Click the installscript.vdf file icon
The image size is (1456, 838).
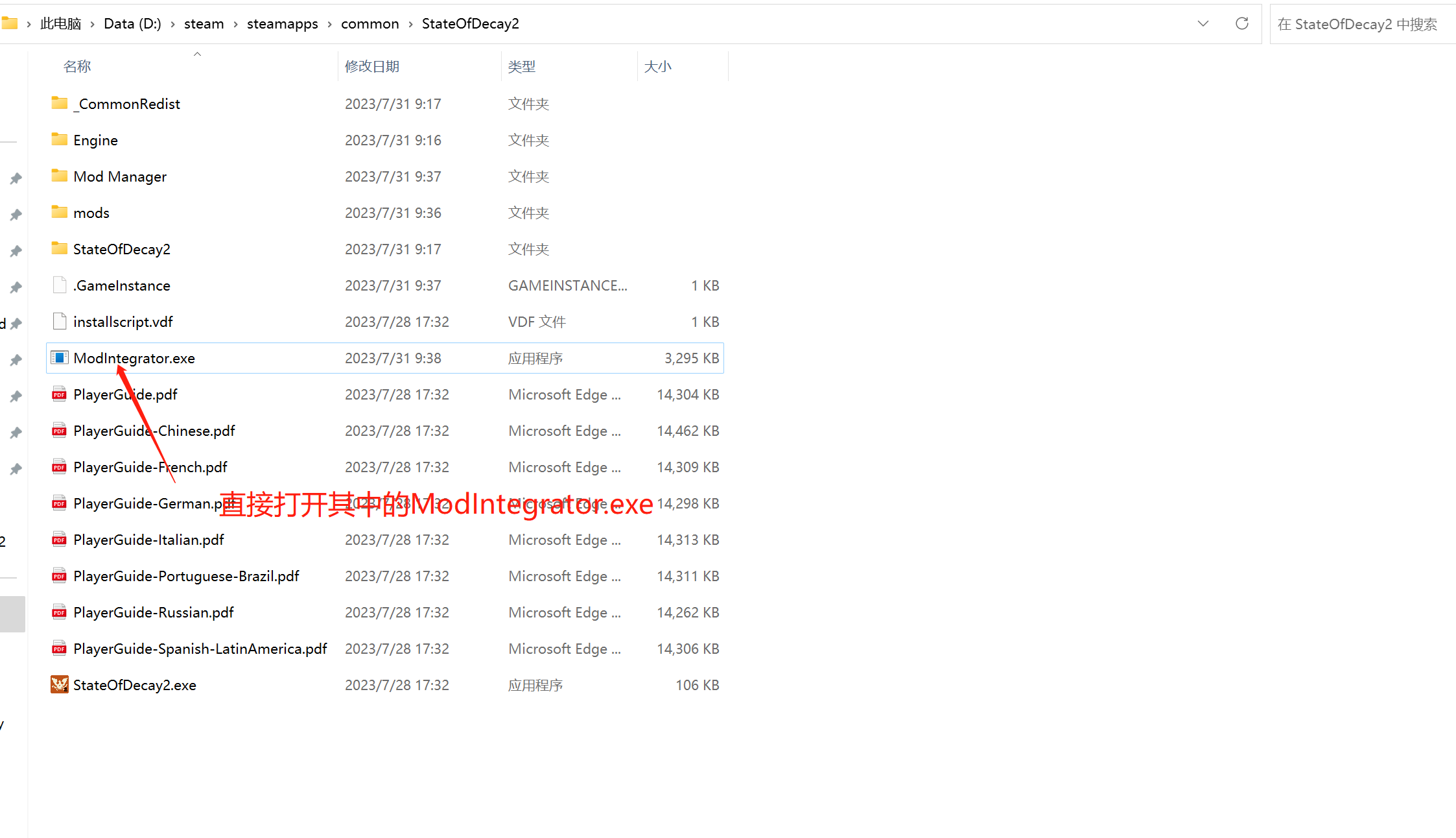click(x=60, y=322)
